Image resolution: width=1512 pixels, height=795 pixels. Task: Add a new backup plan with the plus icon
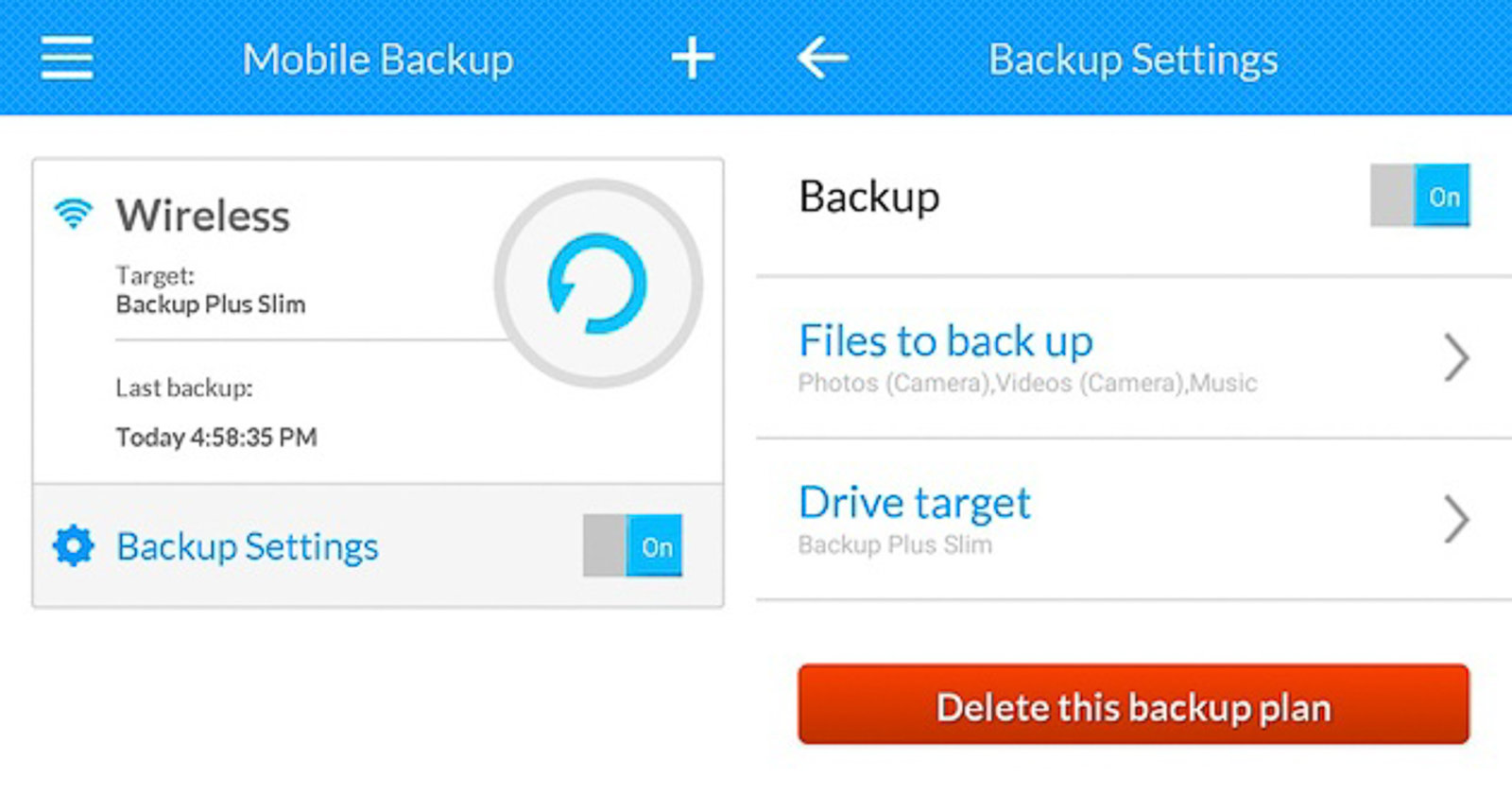click(x=693, y=59)
